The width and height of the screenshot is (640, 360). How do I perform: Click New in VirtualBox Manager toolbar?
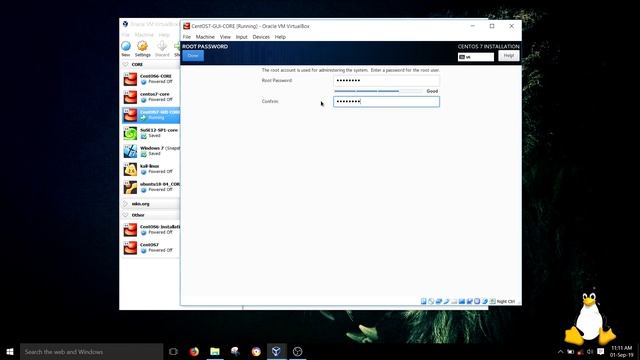click(126, 49)
